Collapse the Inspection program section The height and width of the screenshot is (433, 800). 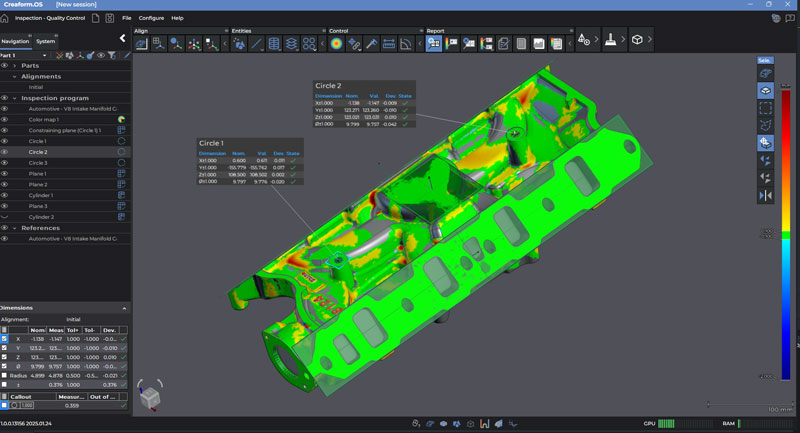pos(14,98)
